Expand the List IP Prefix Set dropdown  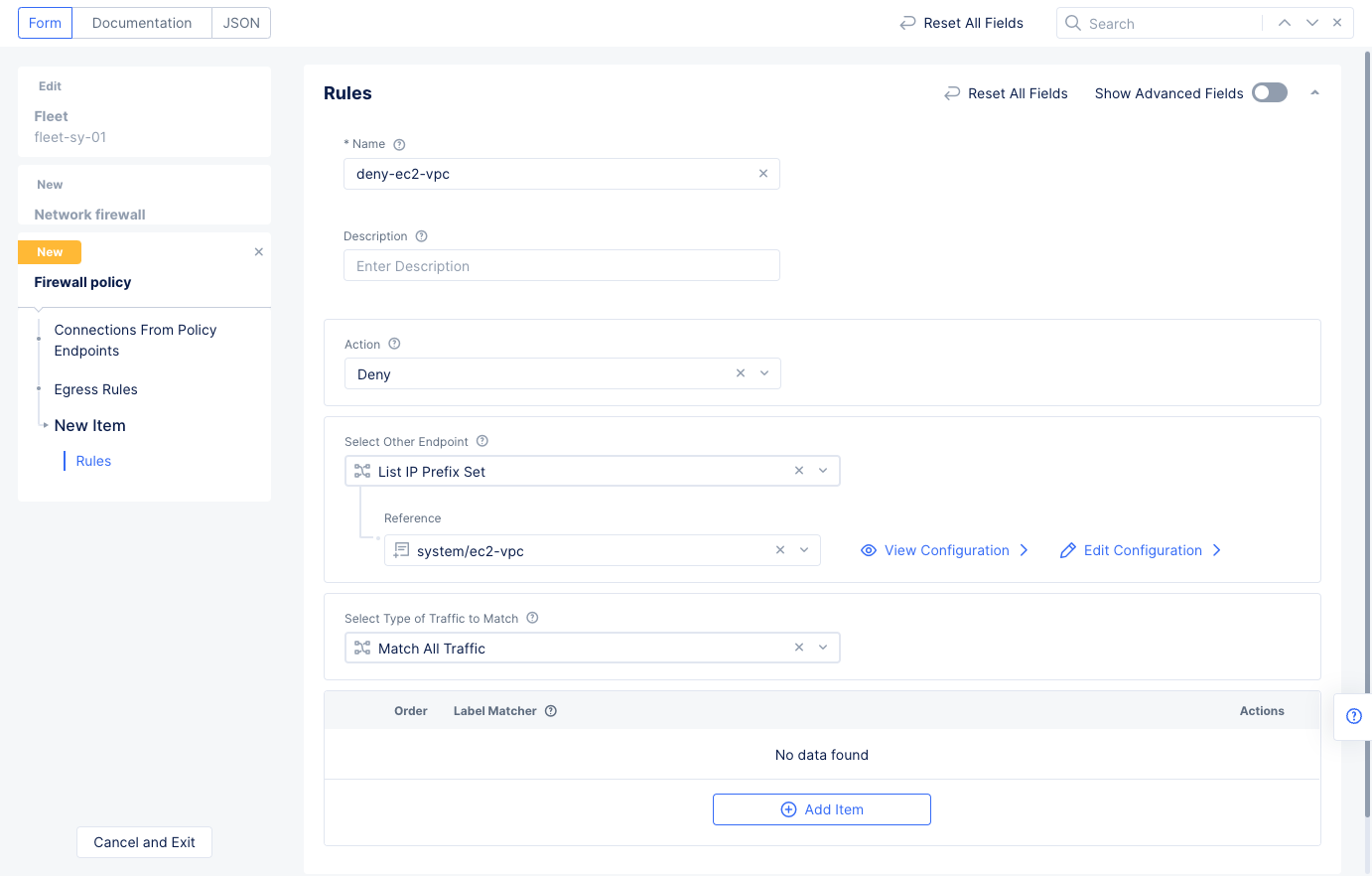coord(823,471)
